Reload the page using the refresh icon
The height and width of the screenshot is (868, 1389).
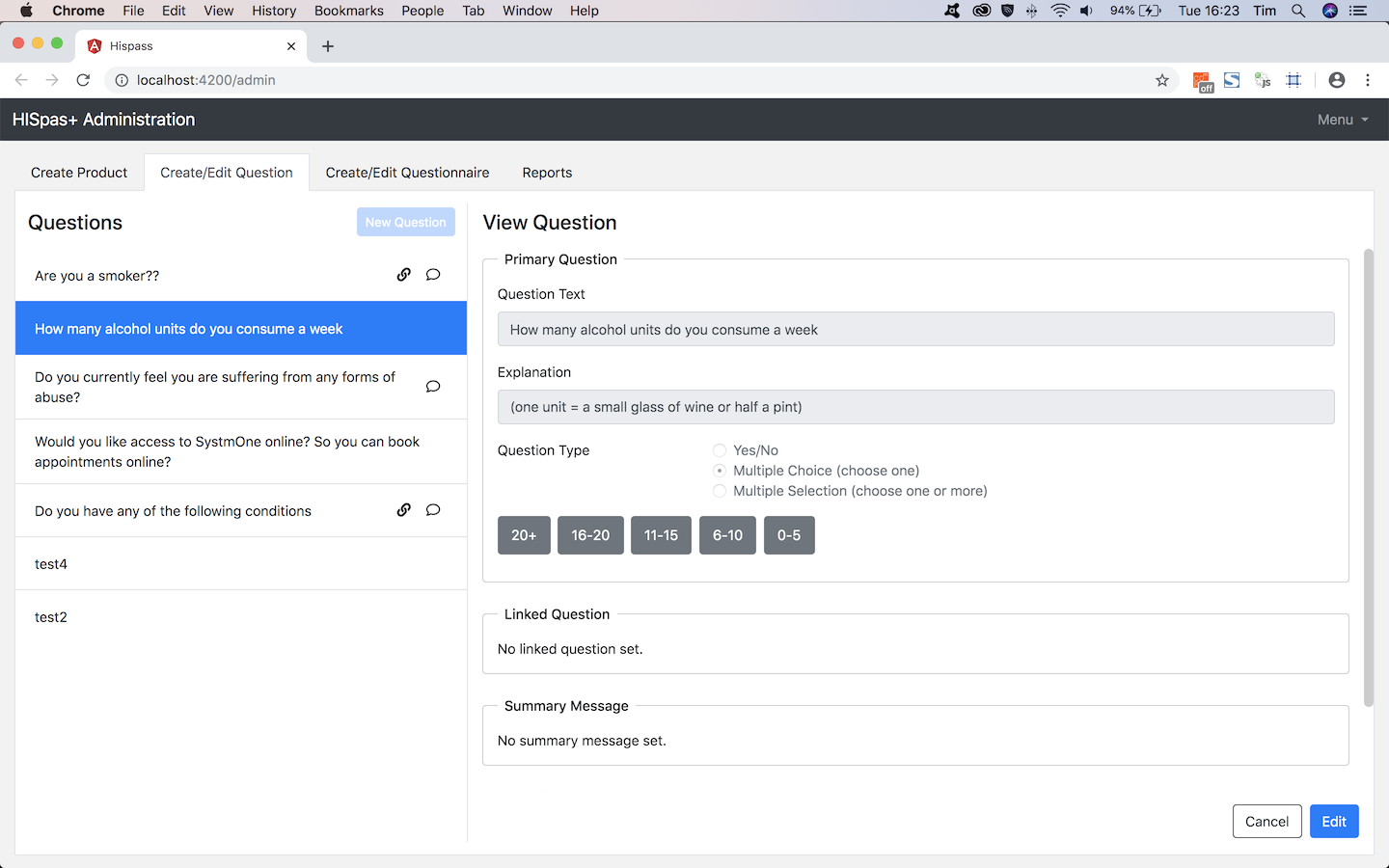(x=83, y=80)
